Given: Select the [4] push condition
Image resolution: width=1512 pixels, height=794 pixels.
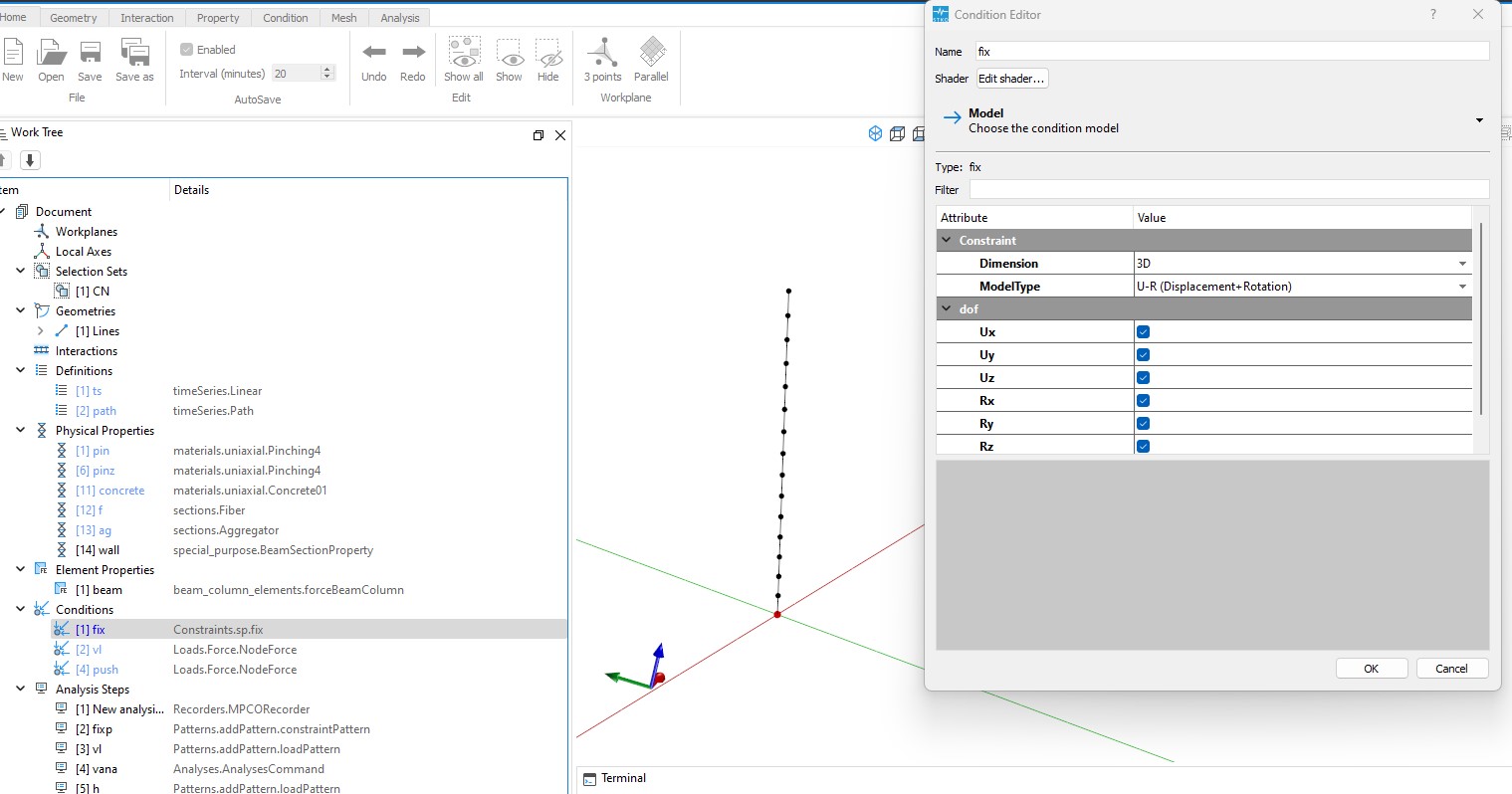Looking at the screenshot, I should 97,670.
